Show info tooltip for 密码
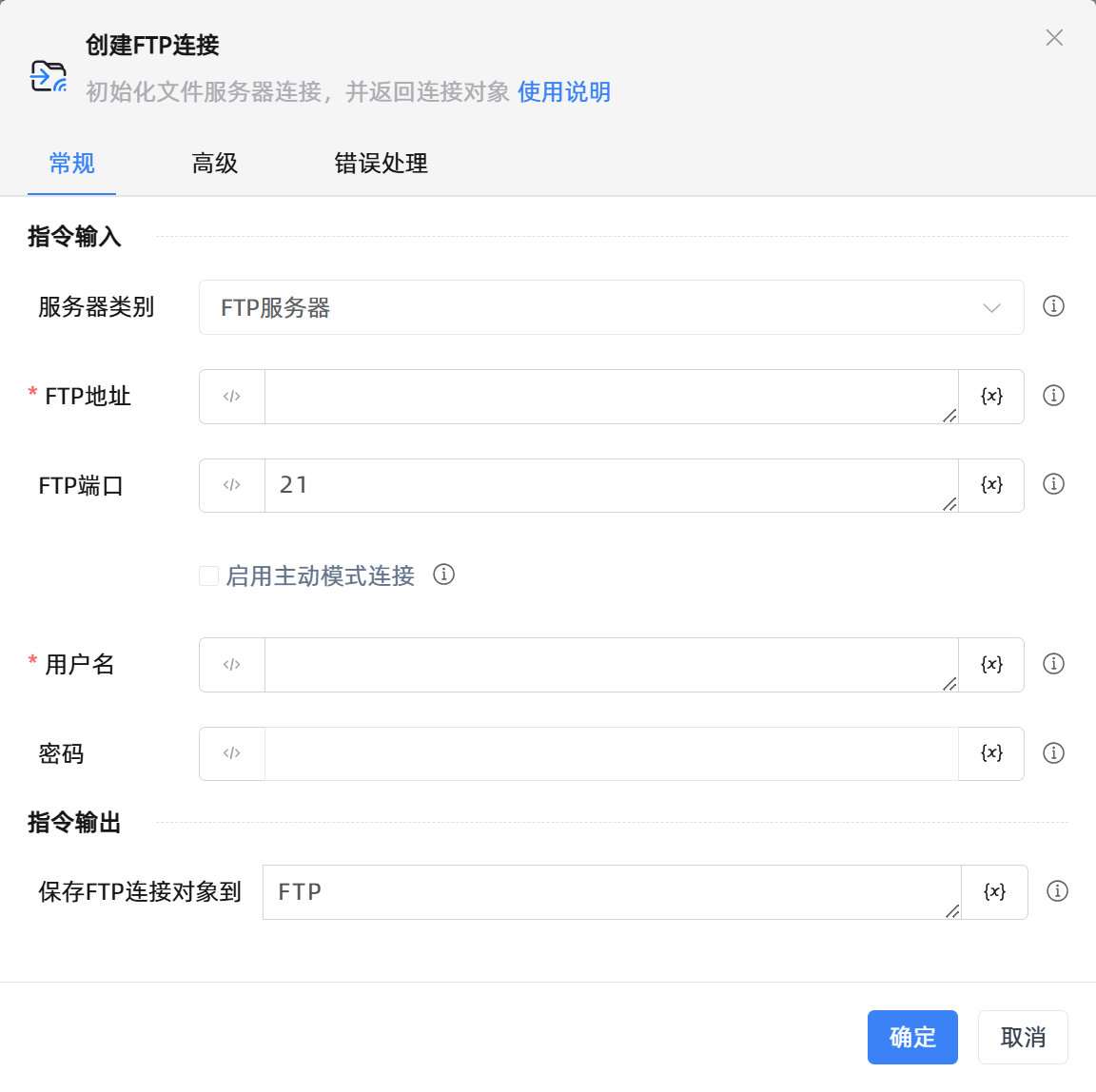Image resolution: width=1096 pixels, height=1092 pixels. pos(1053,753)
